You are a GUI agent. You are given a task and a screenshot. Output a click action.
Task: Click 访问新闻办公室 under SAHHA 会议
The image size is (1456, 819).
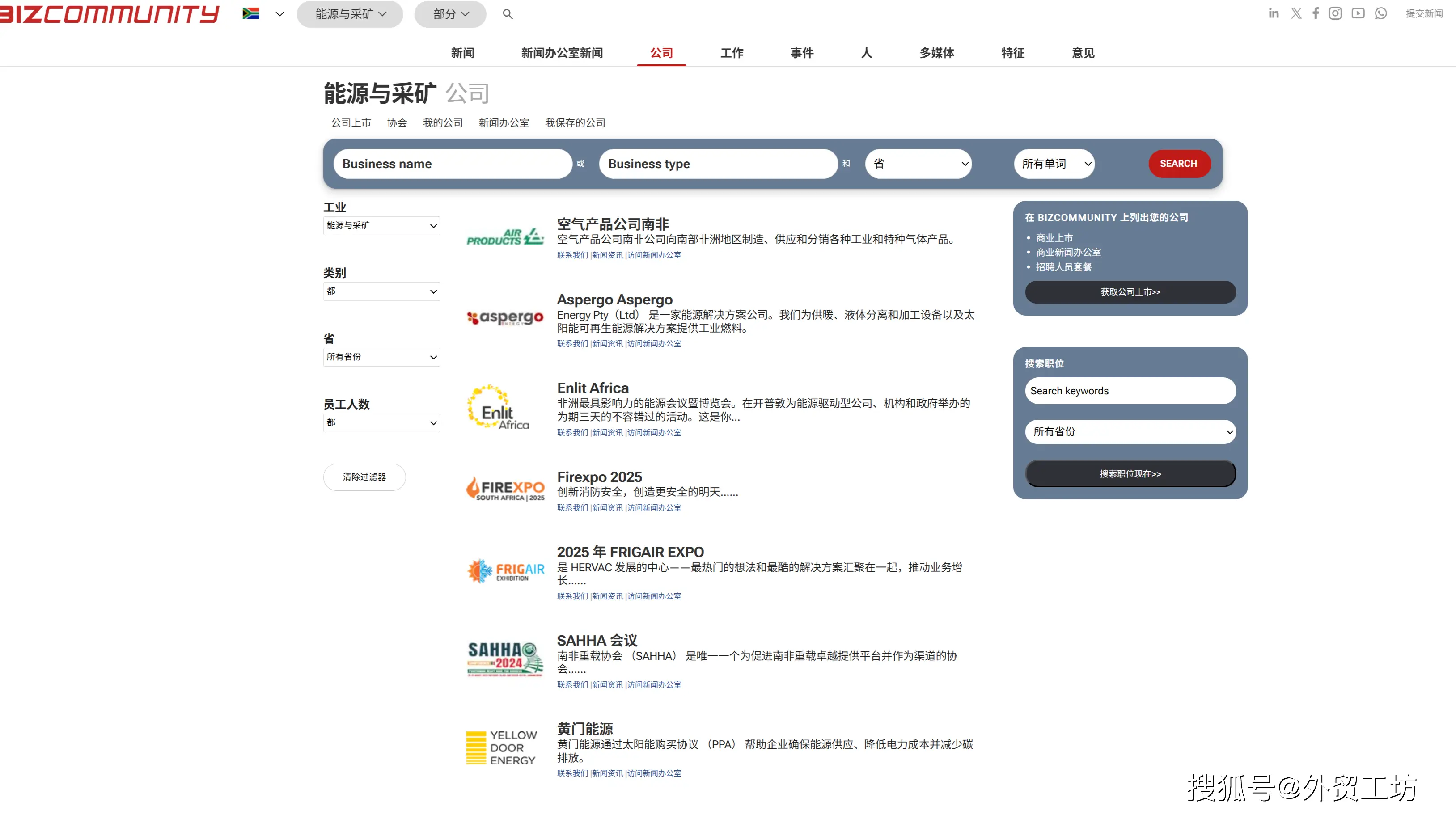[x=654, y=685]
